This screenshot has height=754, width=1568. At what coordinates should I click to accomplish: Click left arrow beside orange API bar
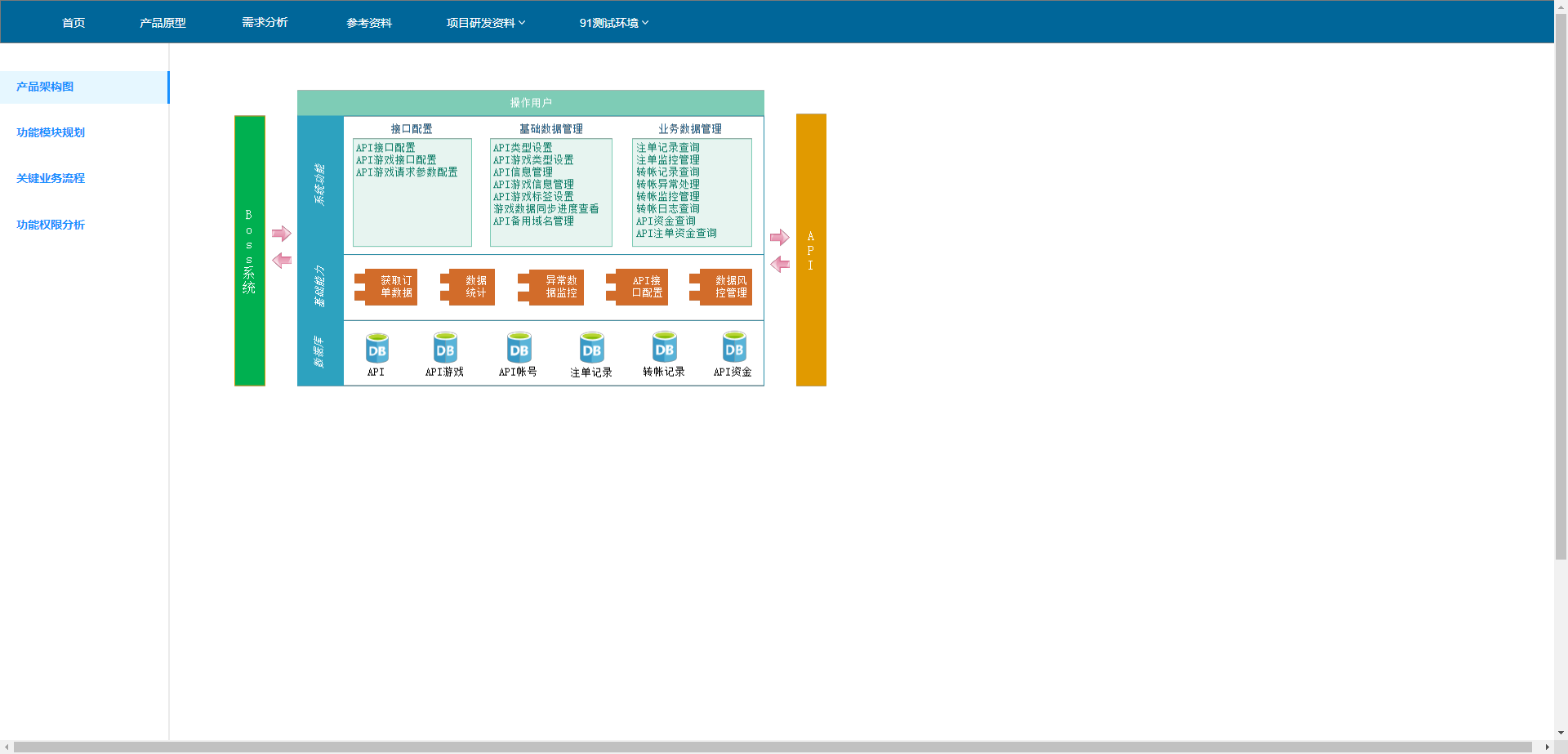coord(780,264)
